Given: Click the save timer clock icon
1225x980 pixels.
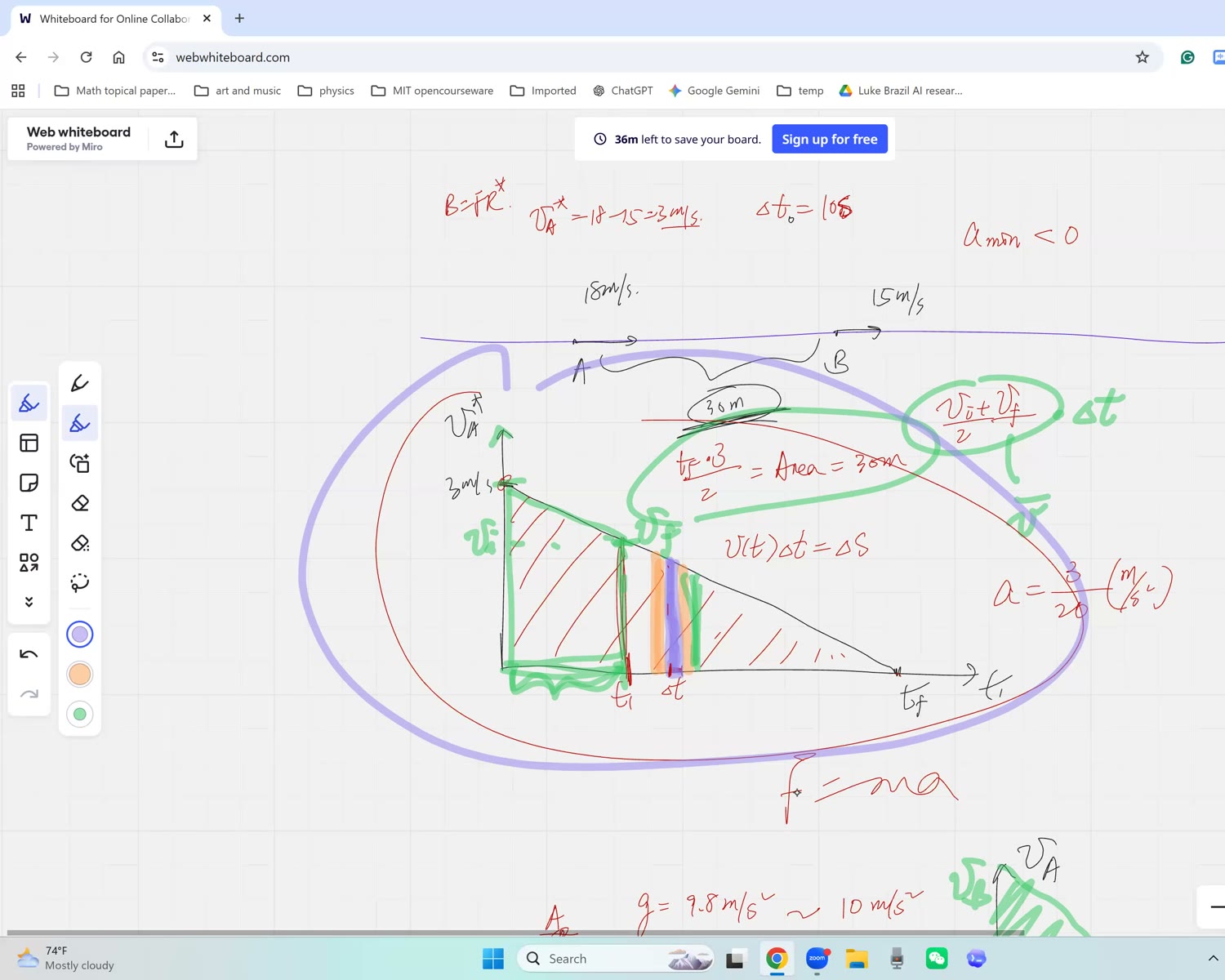Looking at the screenshot, I should tap(600, 139).
